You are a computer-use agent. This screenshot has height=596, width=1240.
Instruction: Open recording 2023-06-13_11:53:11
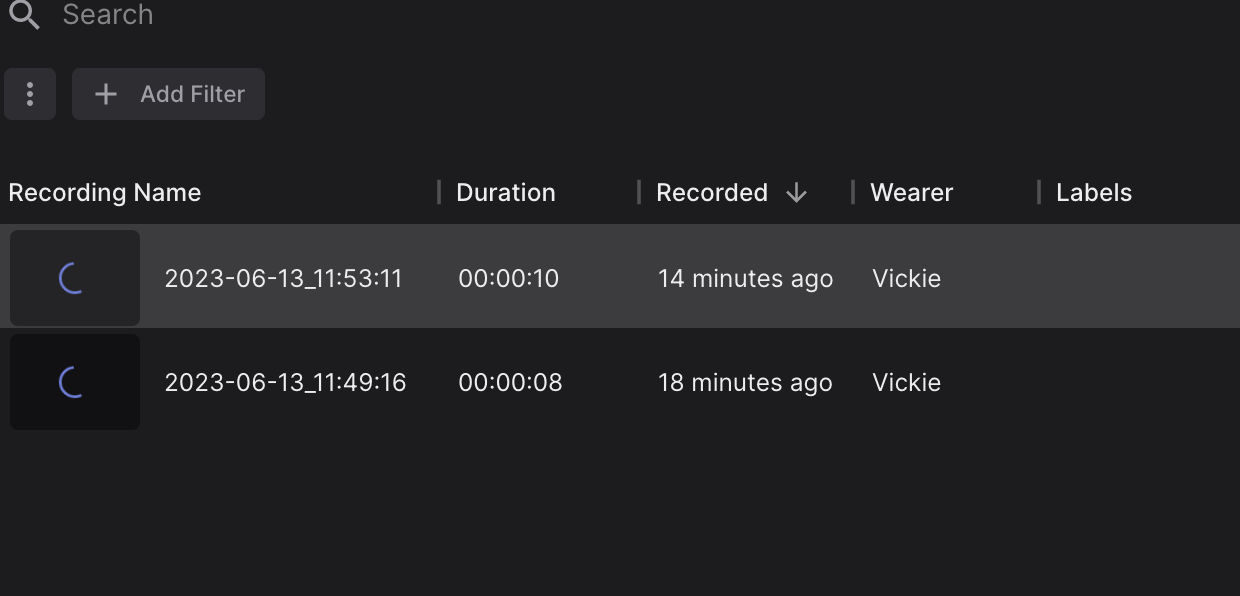coord(283,278)
